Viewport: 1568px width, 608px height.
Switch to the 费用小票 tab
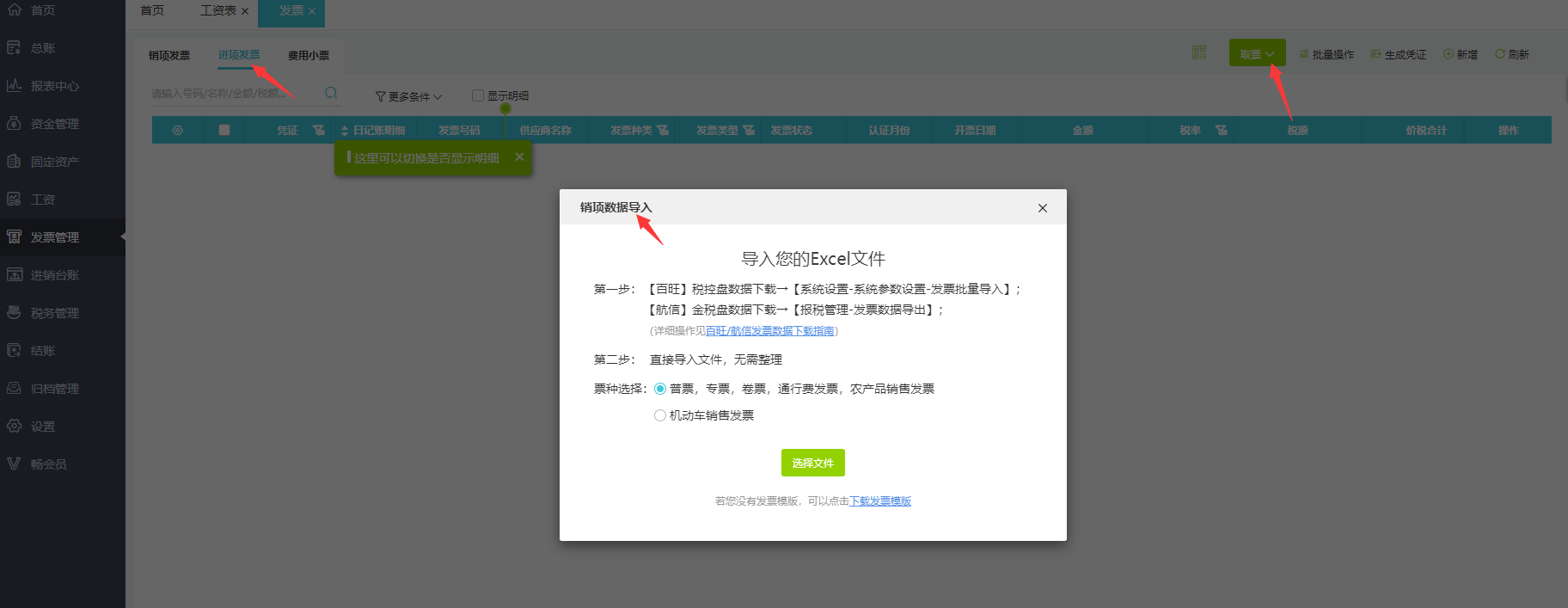point(309,55)
